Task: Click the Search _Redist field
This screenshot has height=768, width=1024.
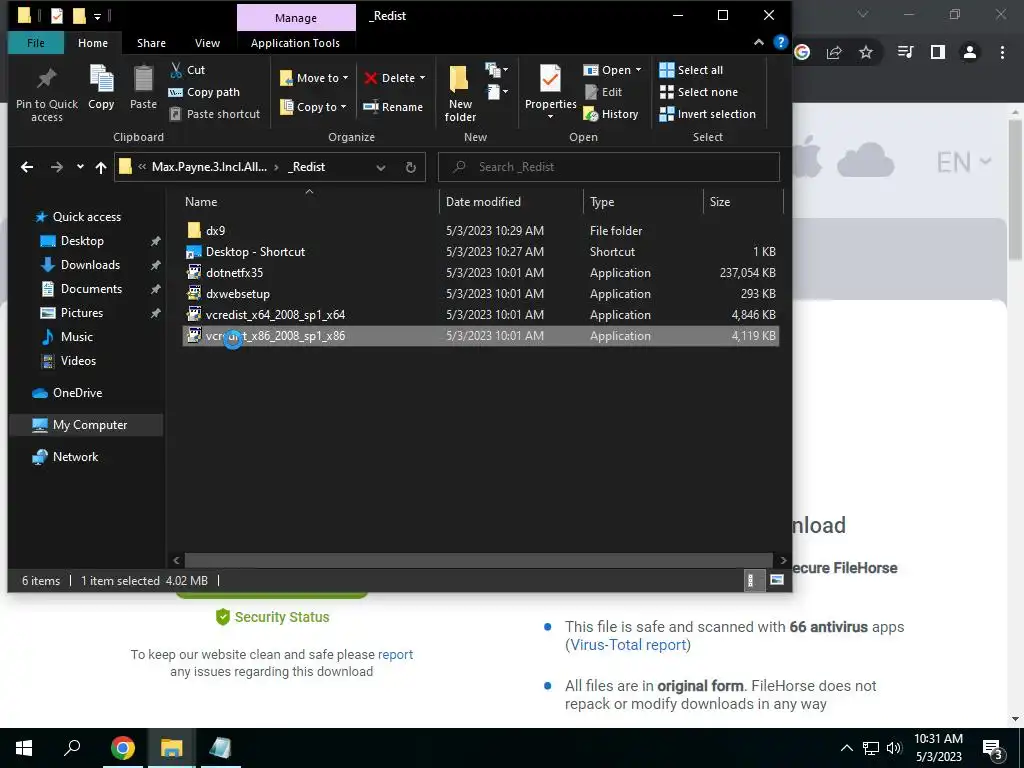Action: pyautogui.click(x=609, y=167)
